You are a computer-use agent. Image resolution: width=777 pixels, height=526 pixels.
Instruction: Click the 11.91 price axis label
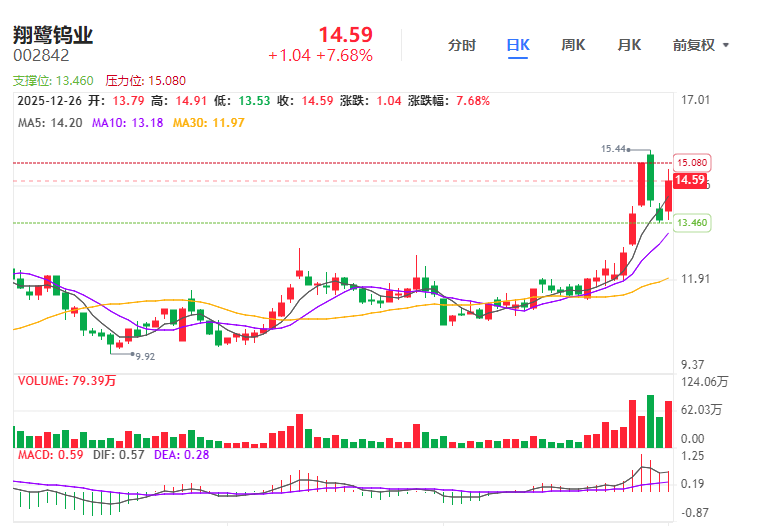695,279
